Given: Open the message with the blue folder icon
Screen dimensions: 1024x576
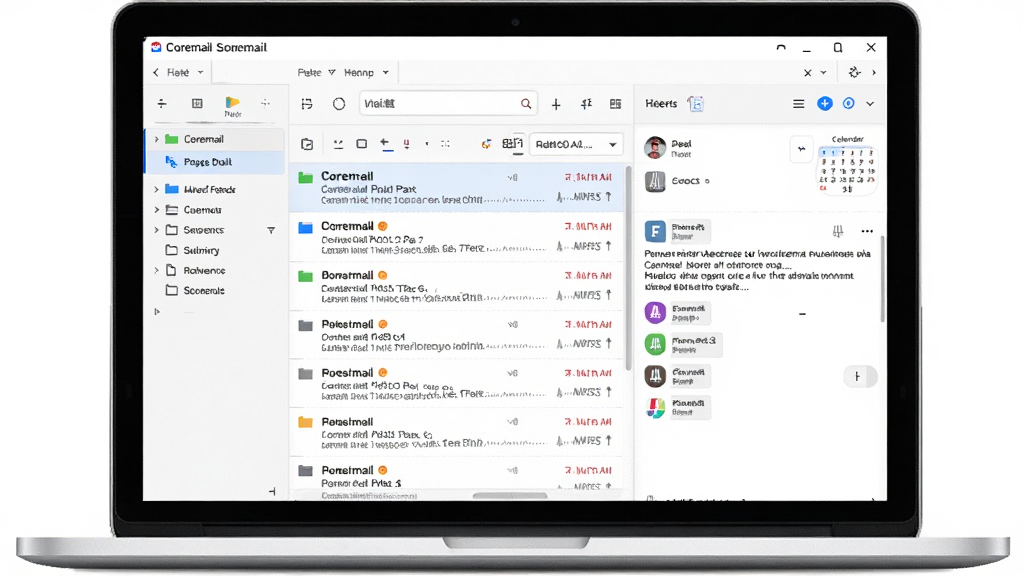Looking at the screenshot, I should point(456,236).
